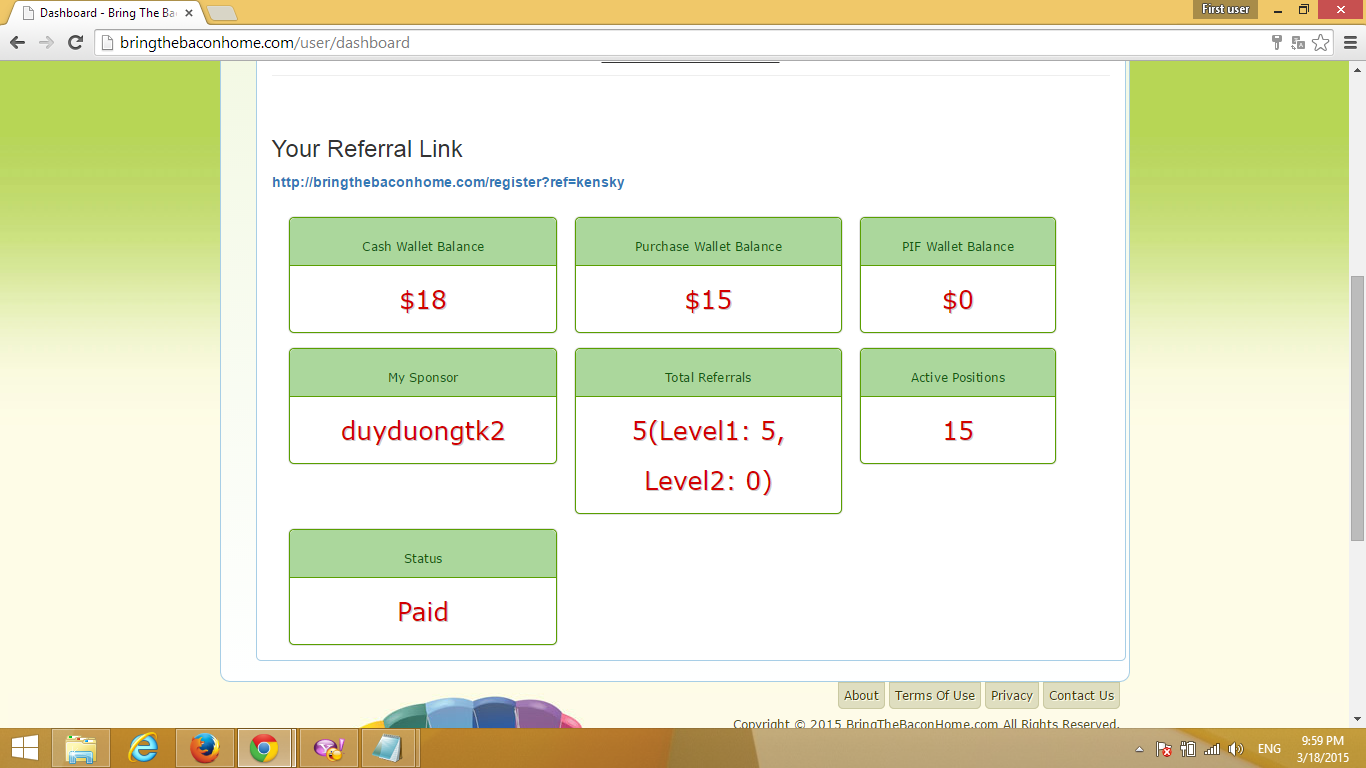Go back with the browser back arrow
Image resolution: width=1366 pixels, height=768 pixels.
coord(17,43)
